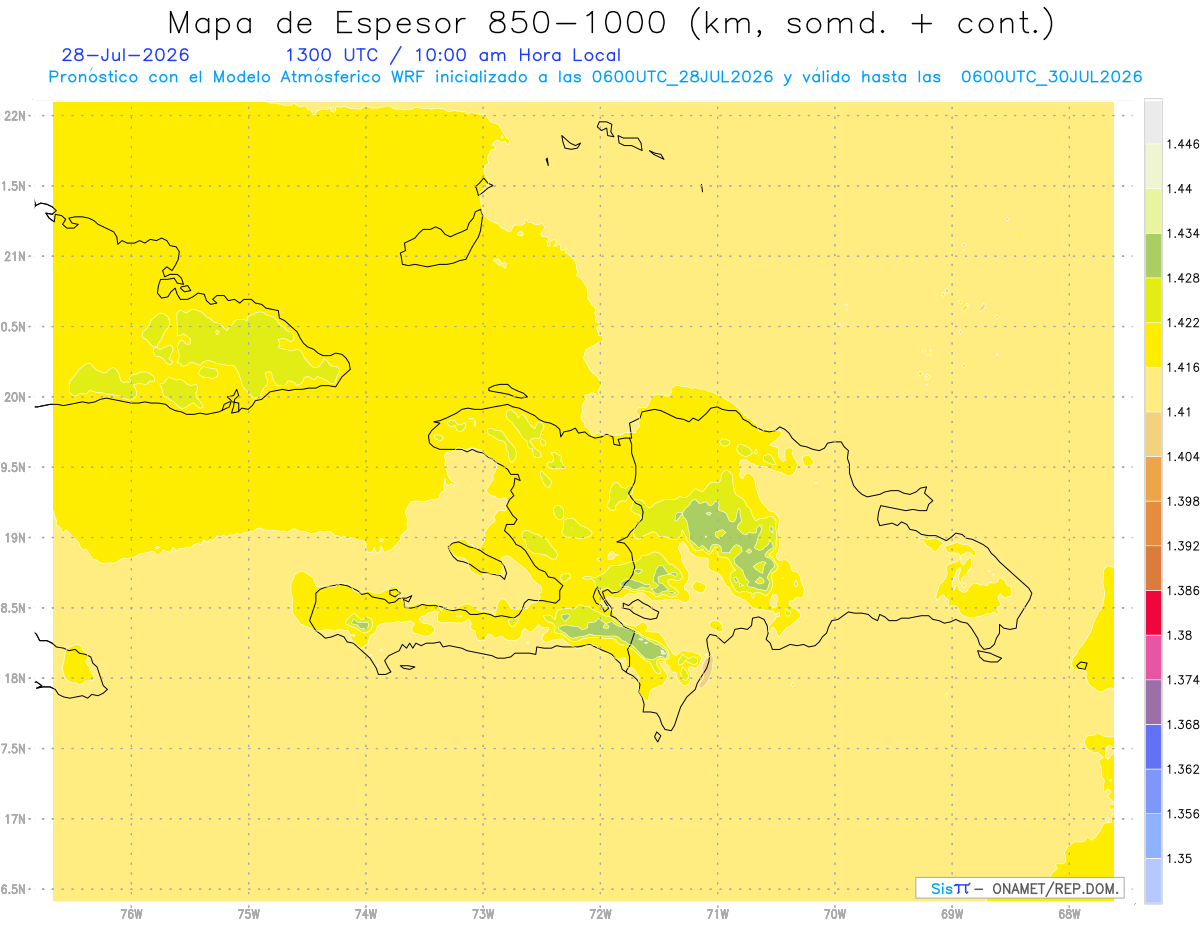Click the legend value '1.446'
Viewport: 1200px width, 927px height.
[x=1183, y=144]
